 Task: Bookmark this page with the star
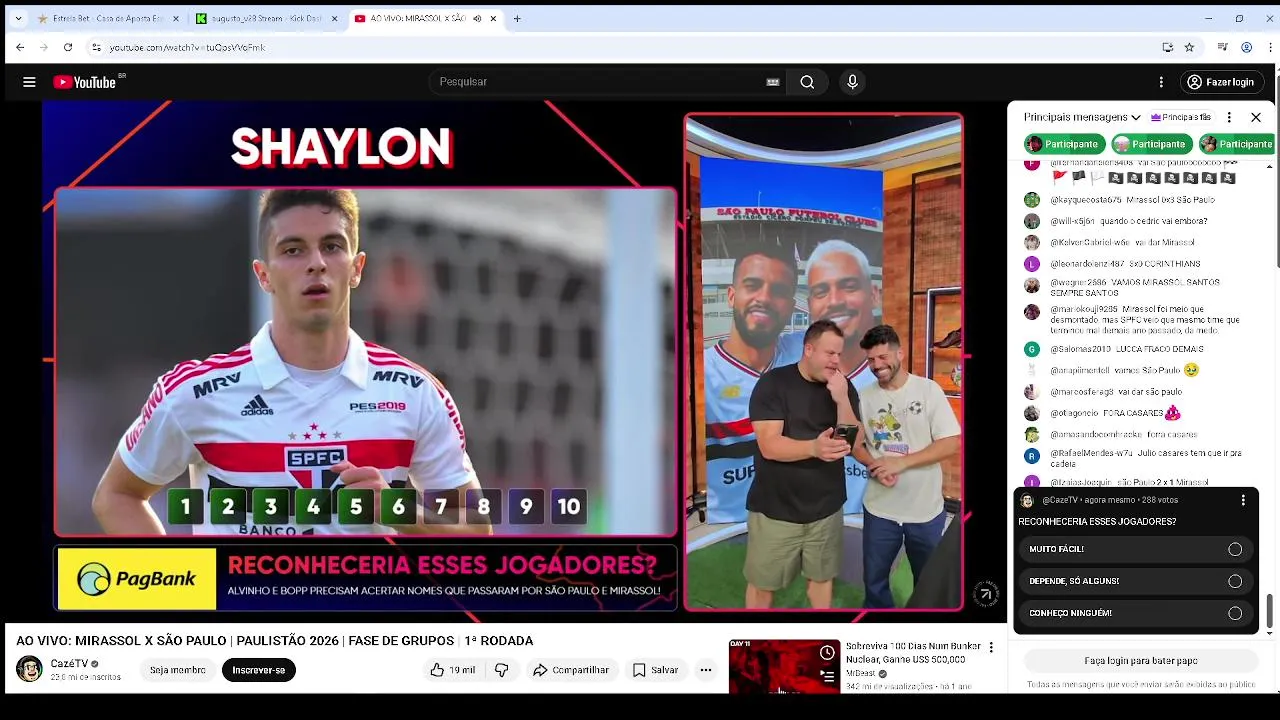point(1189,47)
